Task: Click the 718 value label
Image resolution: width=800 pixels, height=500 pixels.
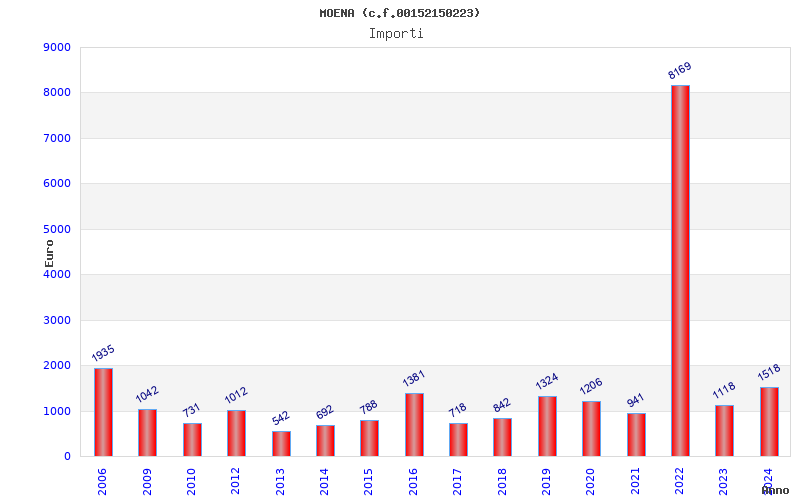Action: [x=457, y=410]
